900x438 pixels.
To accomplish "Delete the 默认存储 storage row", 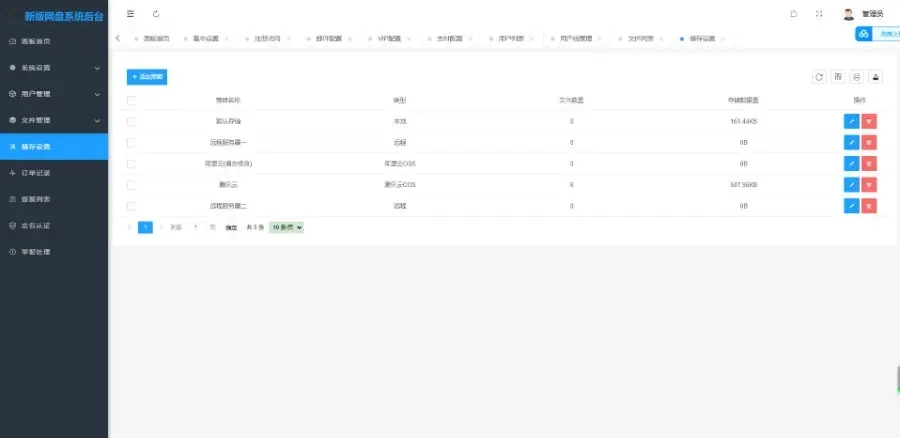I will coord(869,121).
